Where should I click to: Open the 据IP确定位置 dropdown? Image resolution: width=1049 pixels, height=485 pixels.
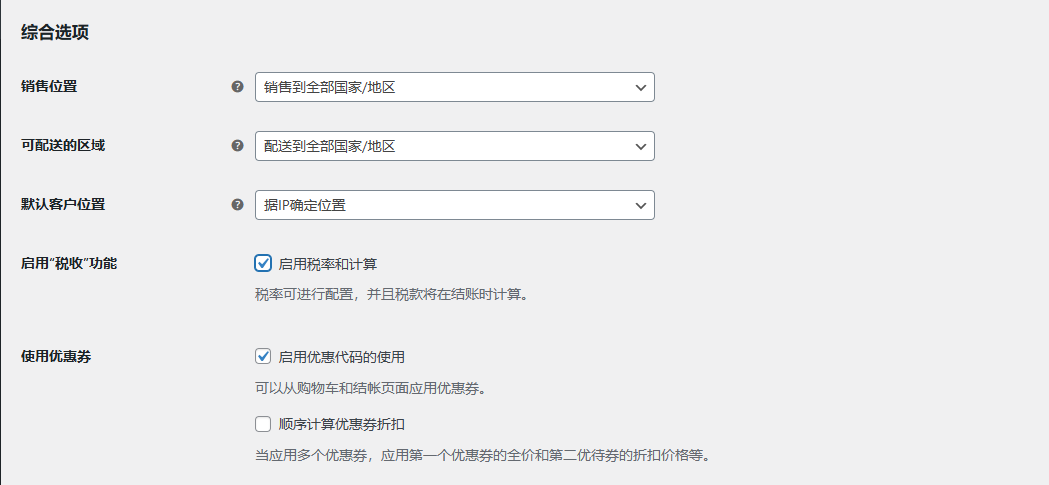pos(454,205)
